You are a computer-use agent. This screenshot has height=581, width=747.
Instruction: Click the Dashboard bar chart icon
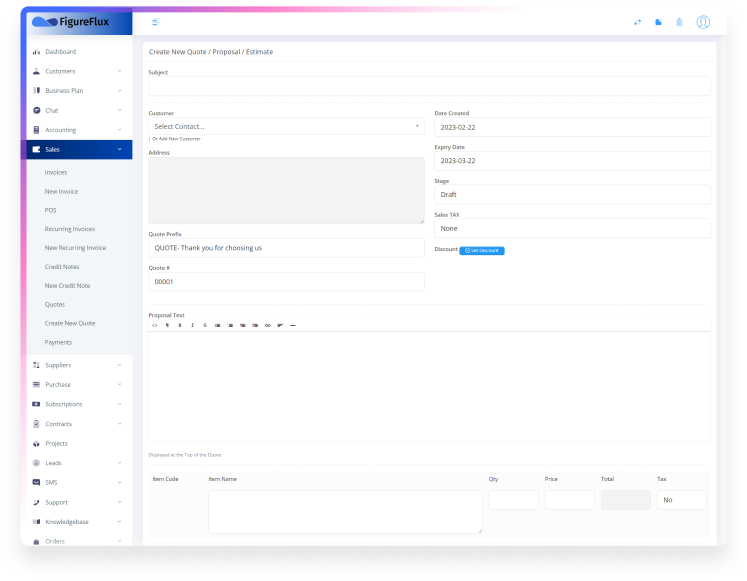37,52
